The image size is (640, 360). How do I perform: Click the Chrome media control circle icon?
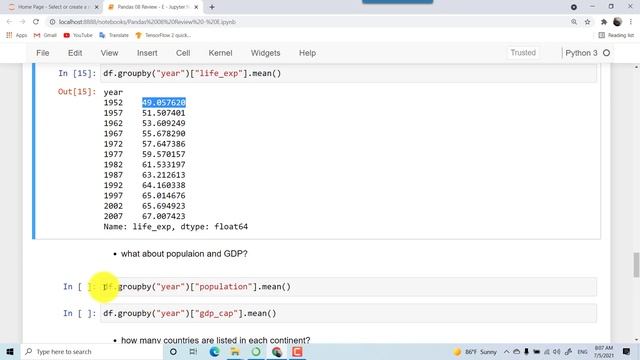[x=574, y=7]
